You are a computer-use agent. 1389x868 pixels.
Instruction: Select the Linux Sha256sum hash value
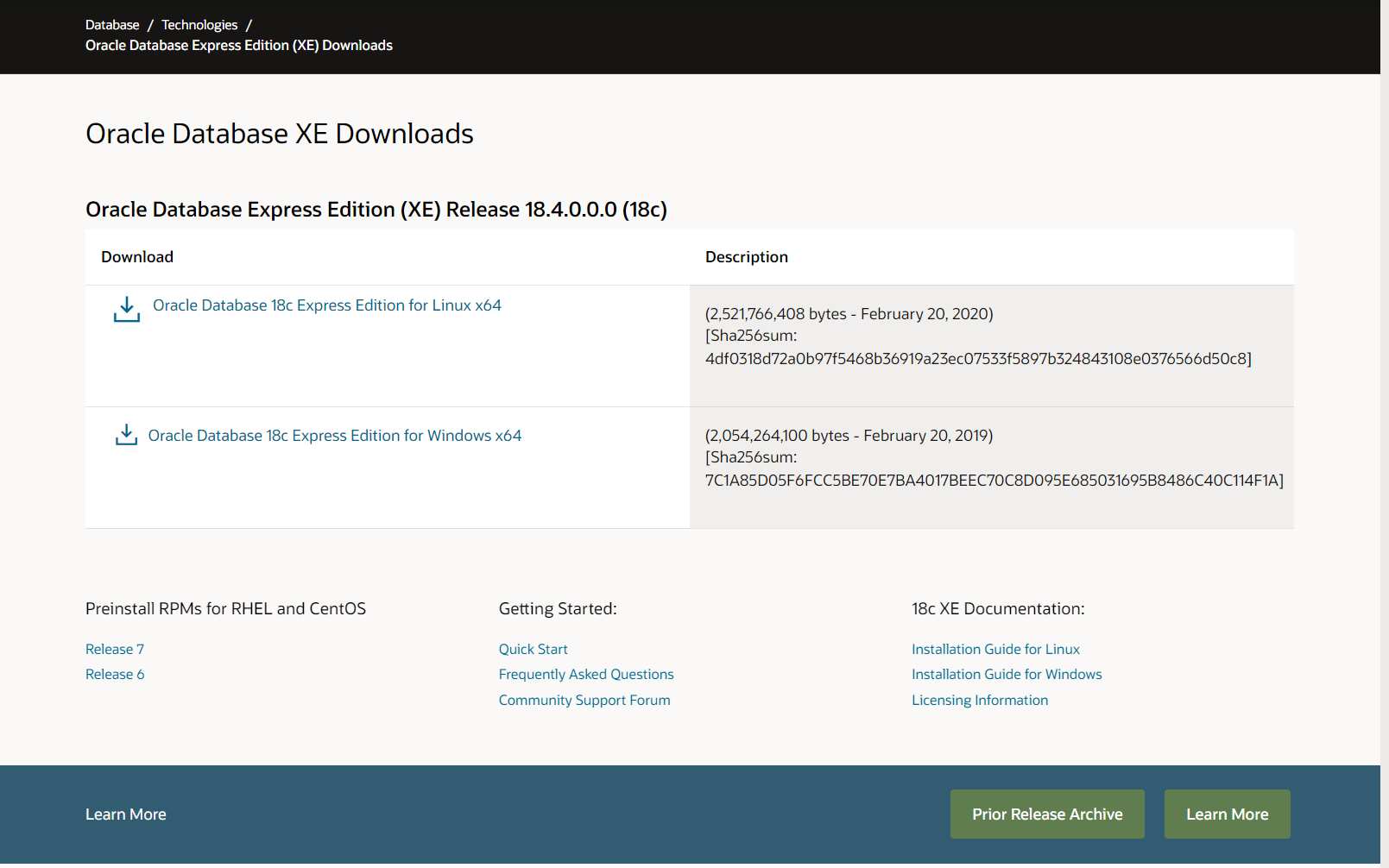pyautogui.click(x=975, y=359)
